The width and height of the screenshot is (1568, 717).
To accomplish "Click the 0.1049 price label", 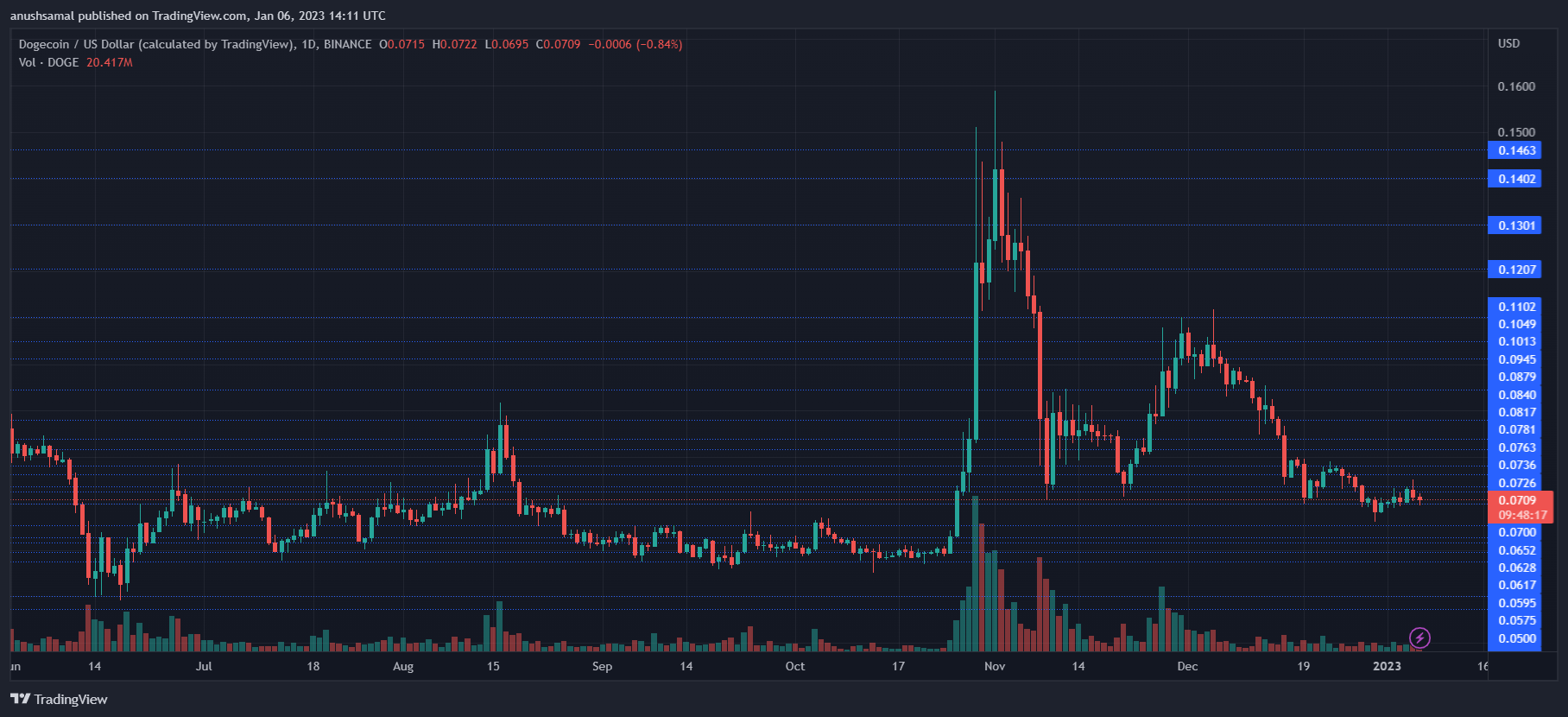I will tap(1514, 324).
